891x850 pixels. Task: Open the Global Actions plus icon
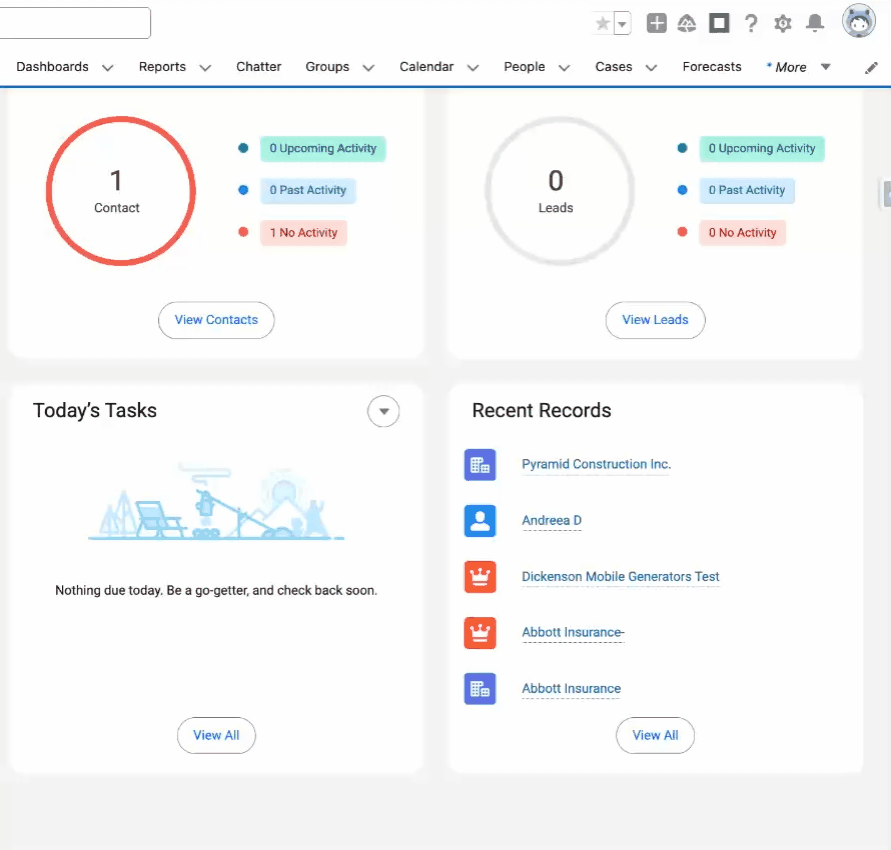pos(656,23)
